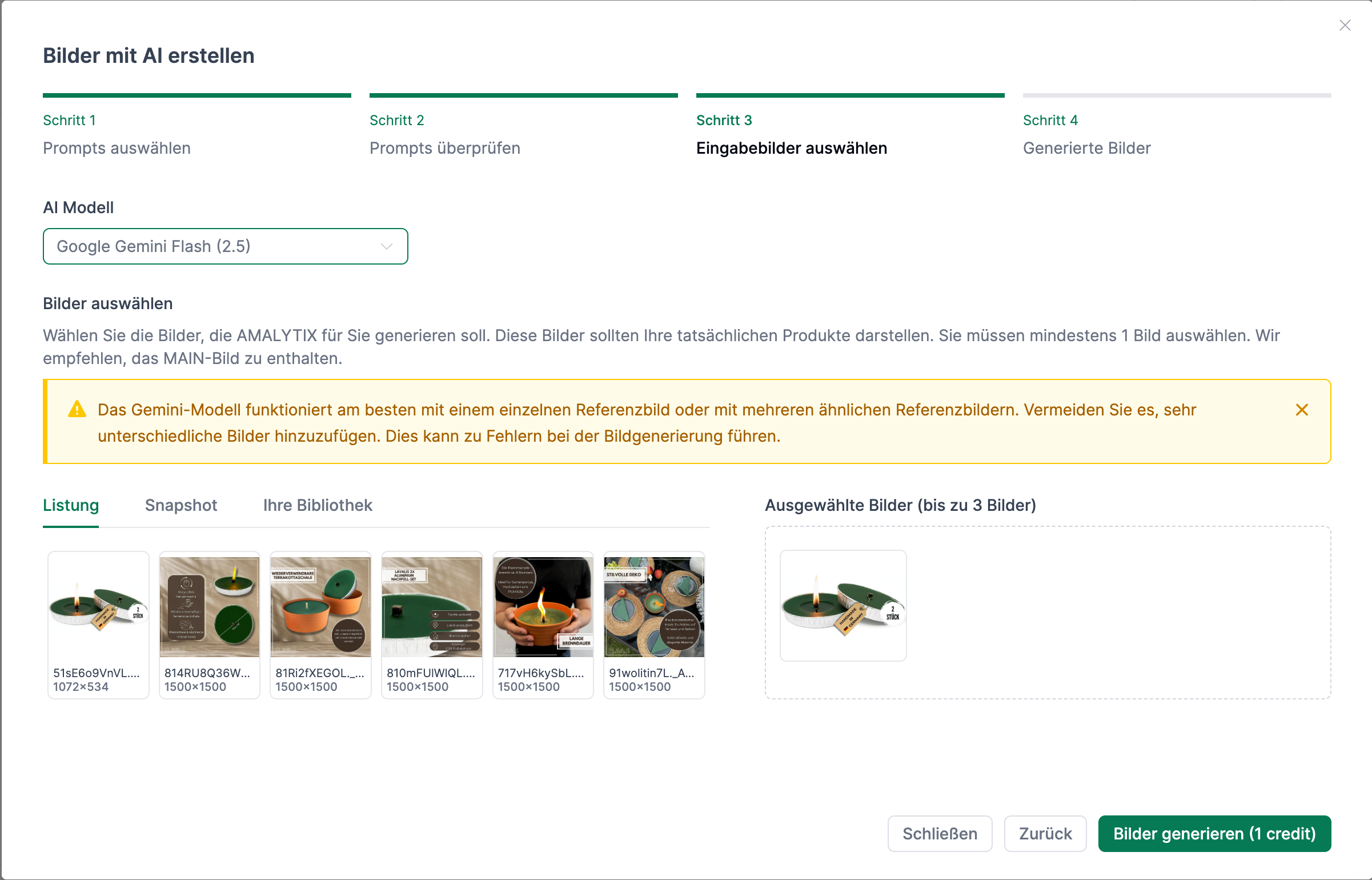The width and height of the screenshot is (1372, 880).
Task: Close the AI image dialog with X
Action: 1345,26
